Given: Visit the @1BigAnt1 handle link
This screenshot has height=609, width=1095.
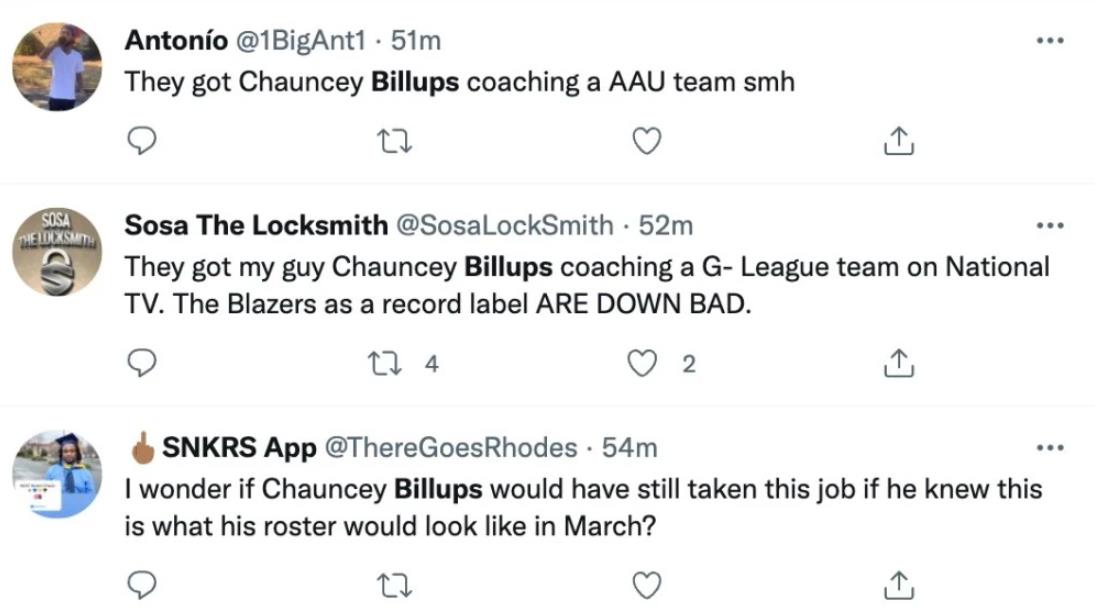Looking at the screenshot, I should tap(301, 41).
